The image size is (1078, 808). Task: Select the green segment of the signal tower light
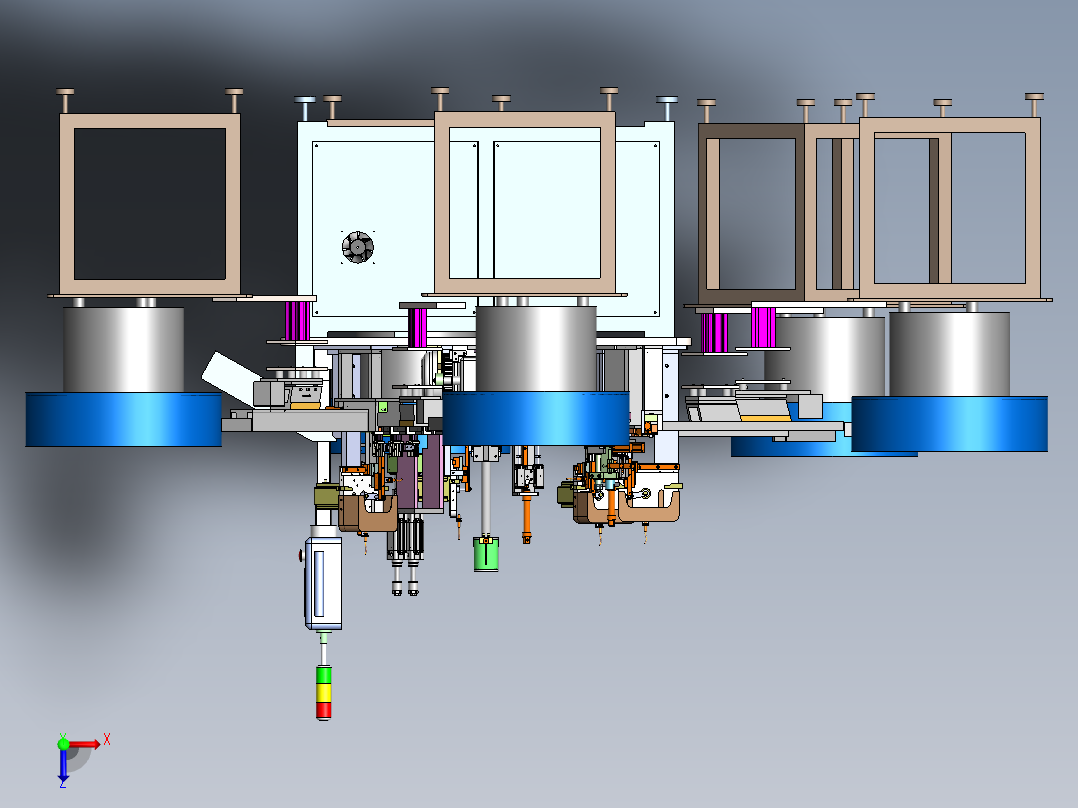click(x=323, y=675)
